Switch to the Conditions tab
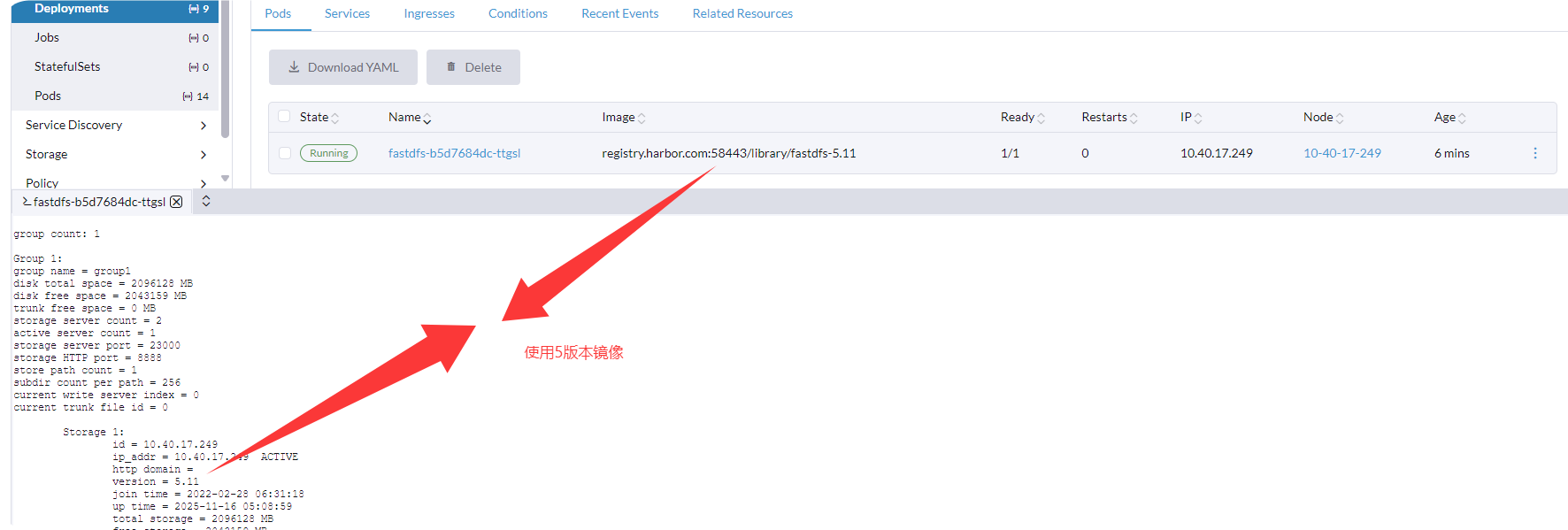The image size is (1568, 530). tap(518, 13)
